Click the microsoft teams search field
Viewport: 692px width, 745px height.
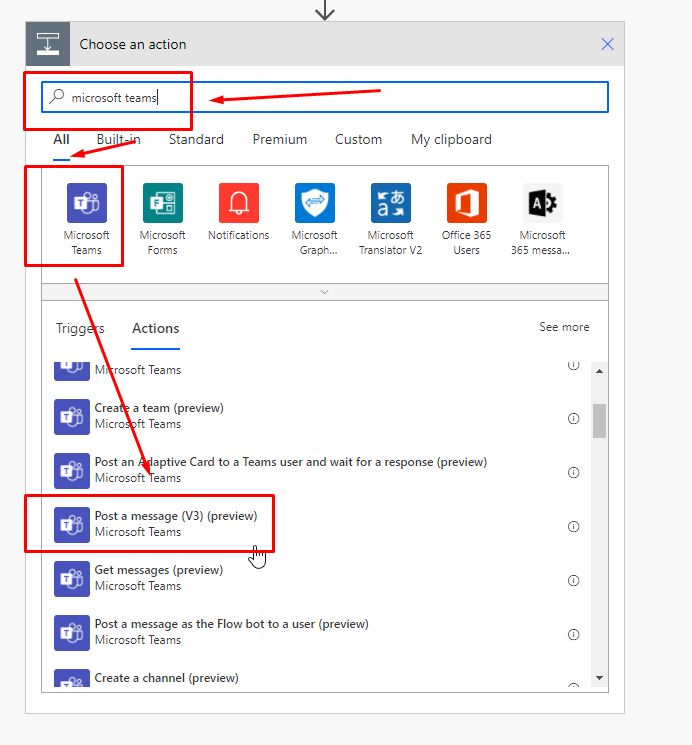coord(325,97)
